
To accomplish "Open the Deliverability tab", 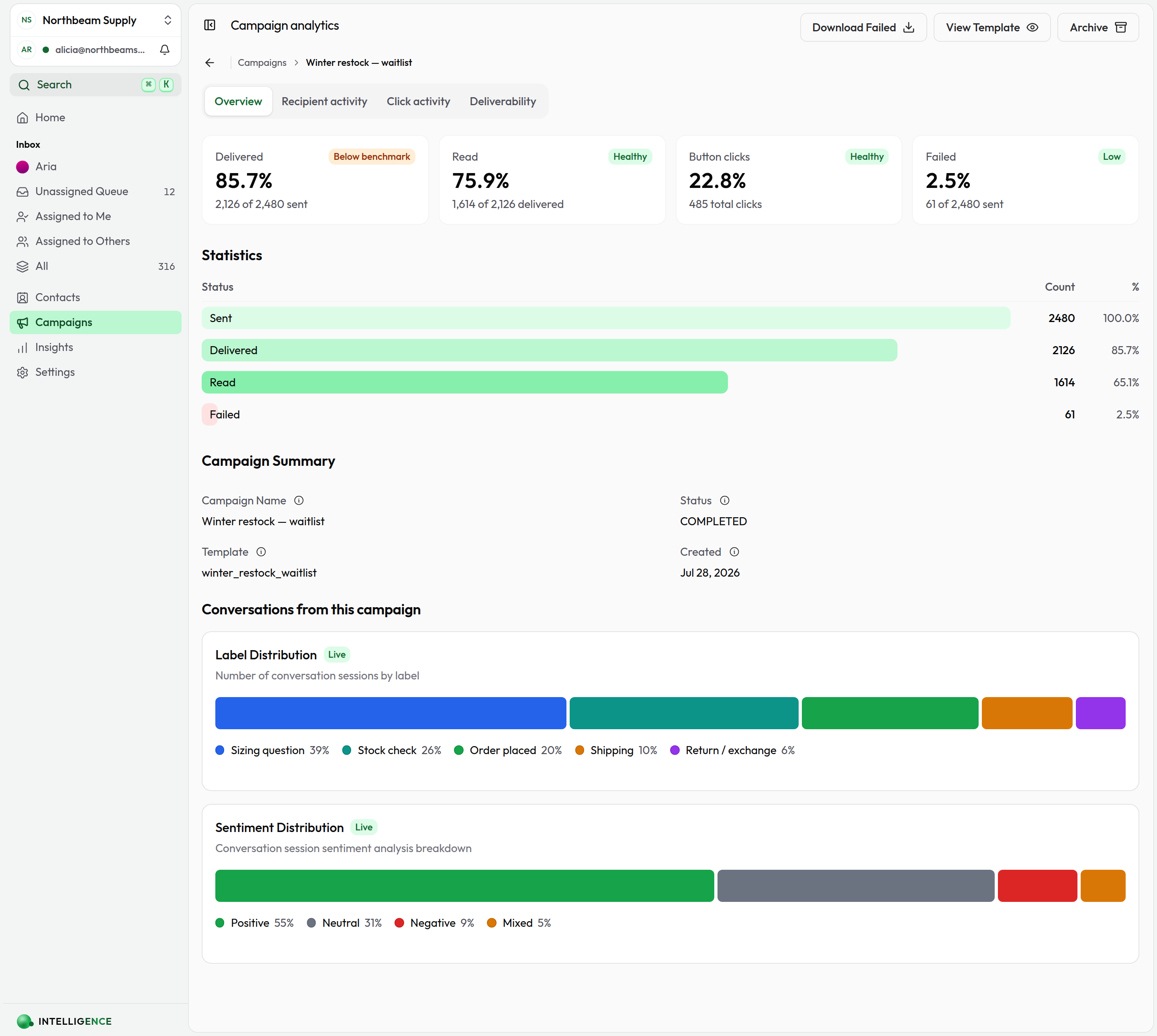I will pos(503,101).
